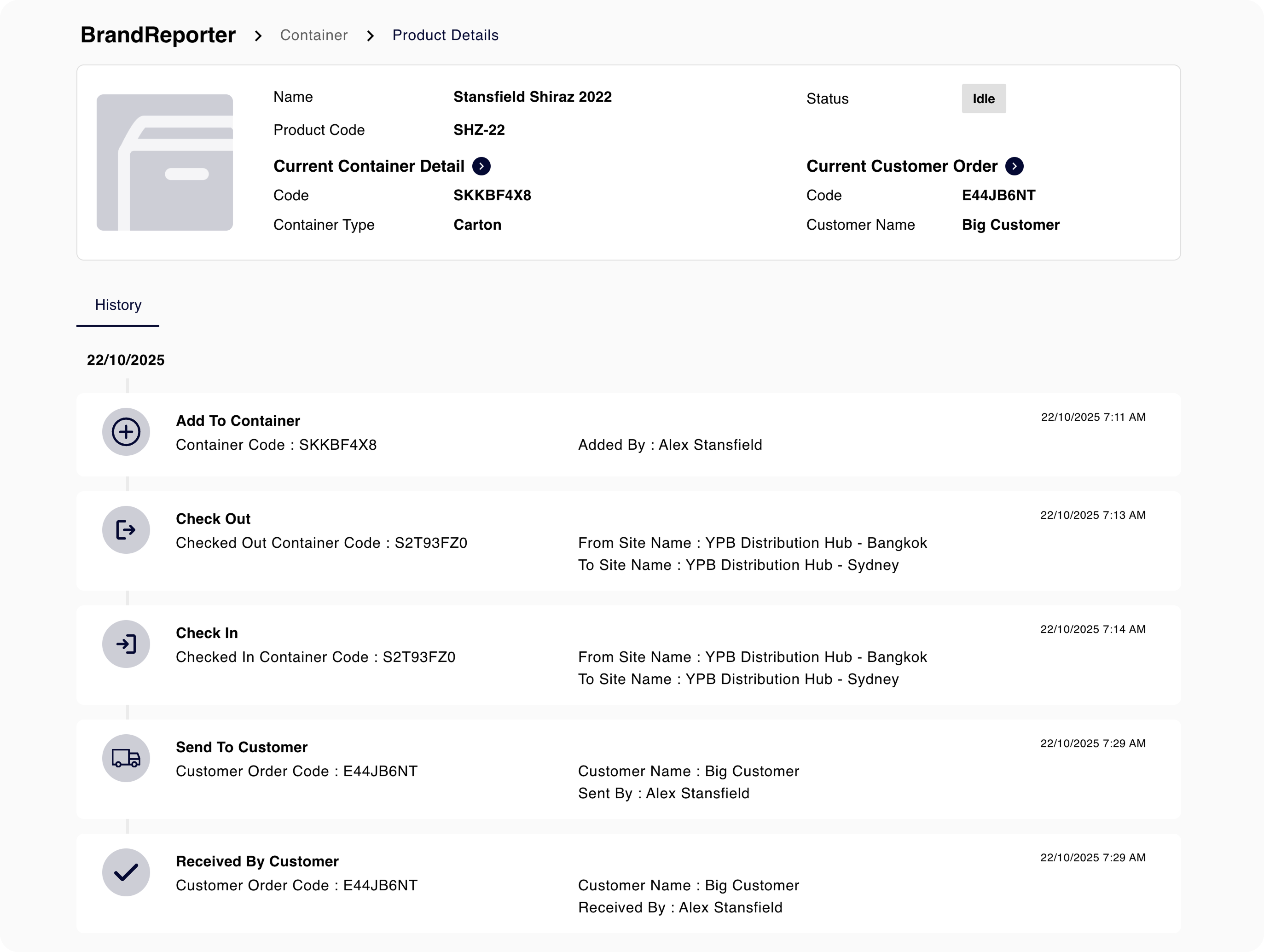Select product code SHZ-22
1264x952 pixels.
click(x=479, y=130)
